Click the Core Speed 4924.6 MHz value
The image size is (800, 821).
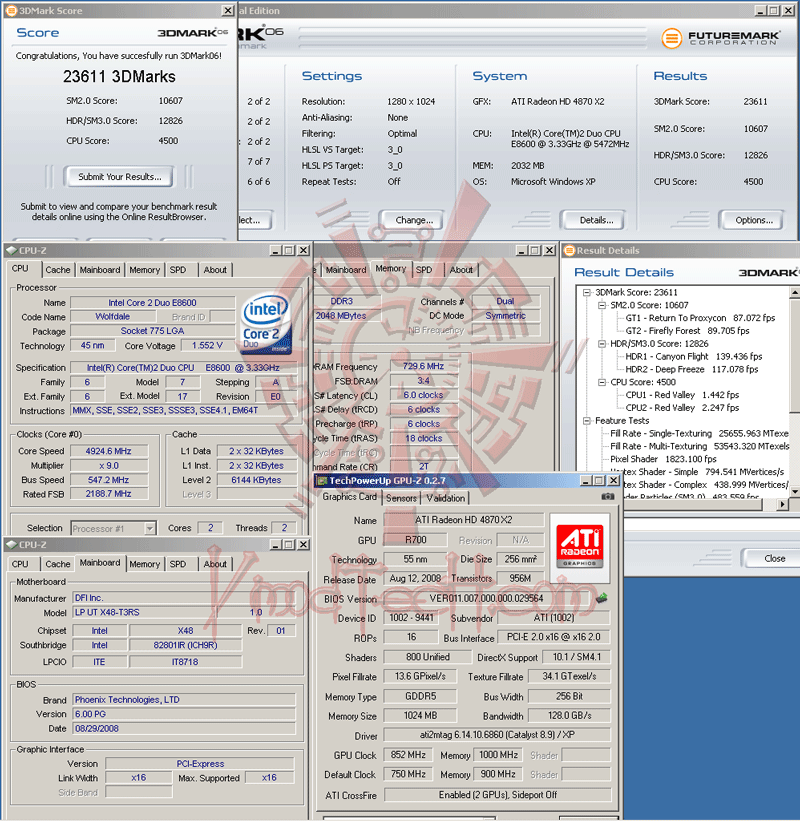[109, 451]
